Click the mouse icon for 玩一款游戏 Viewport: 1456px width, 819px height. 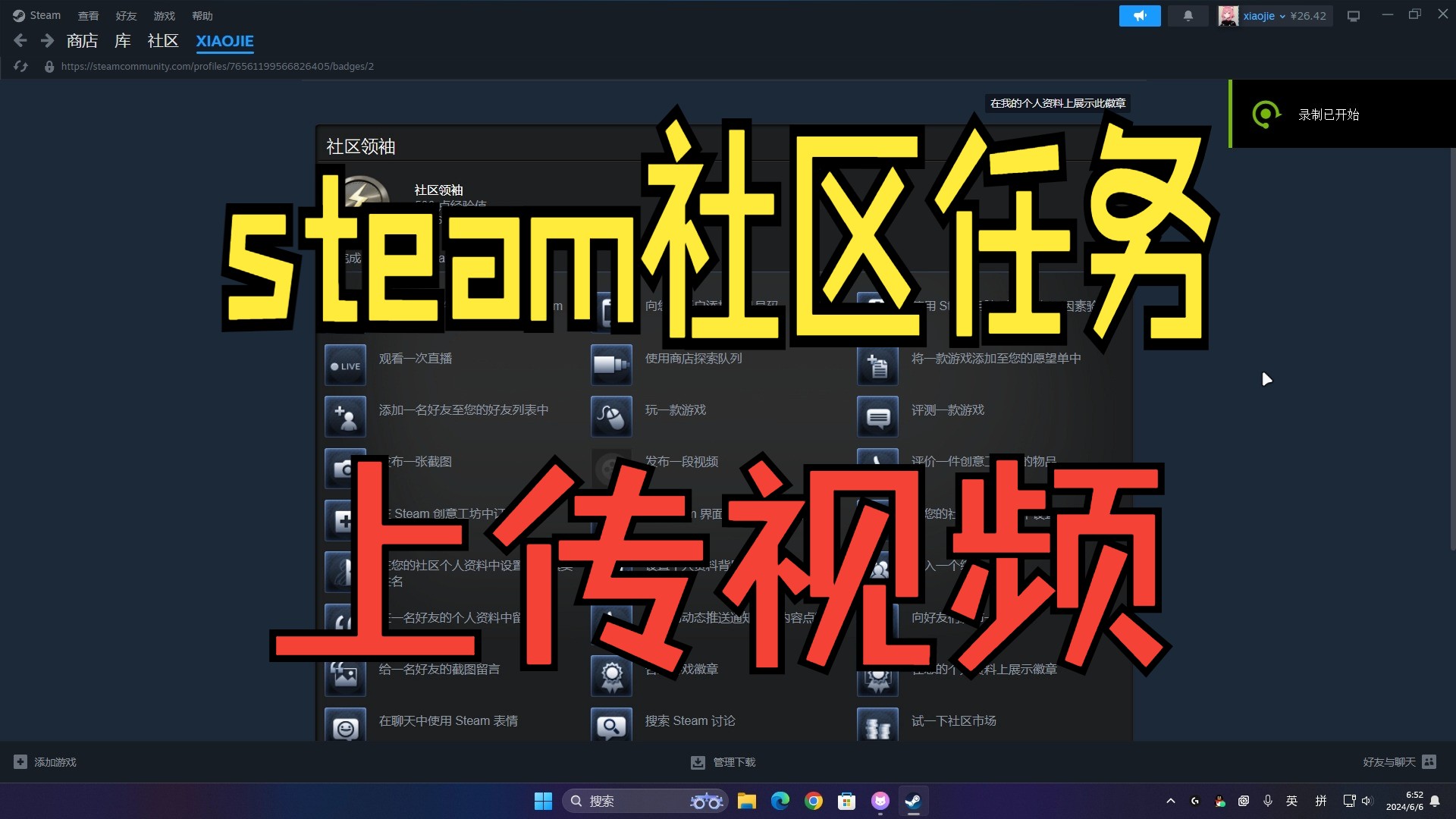(611, 417)
